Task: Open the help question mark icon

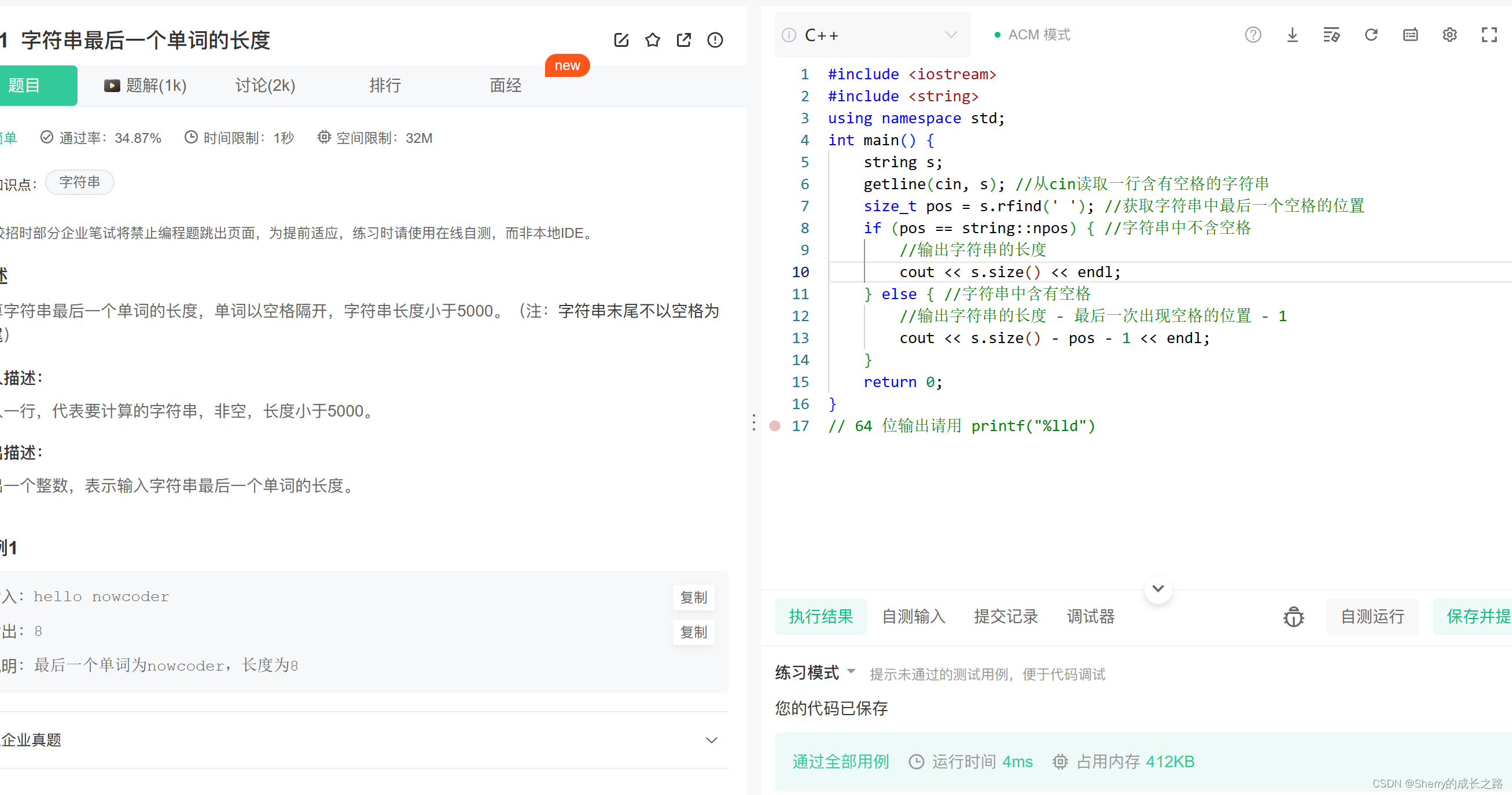Action: tap(1253, 35)
